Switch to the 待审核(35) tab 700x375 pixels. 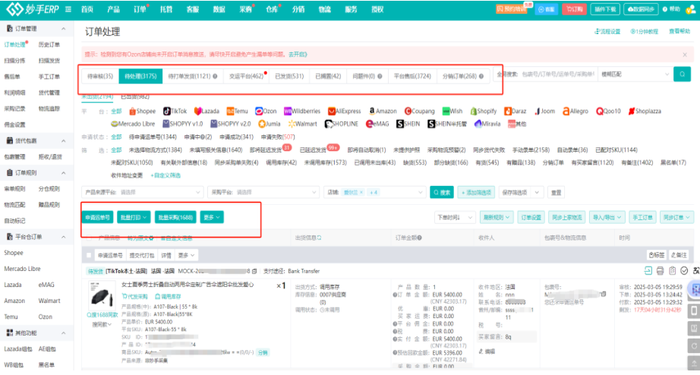tap(100, 76)
